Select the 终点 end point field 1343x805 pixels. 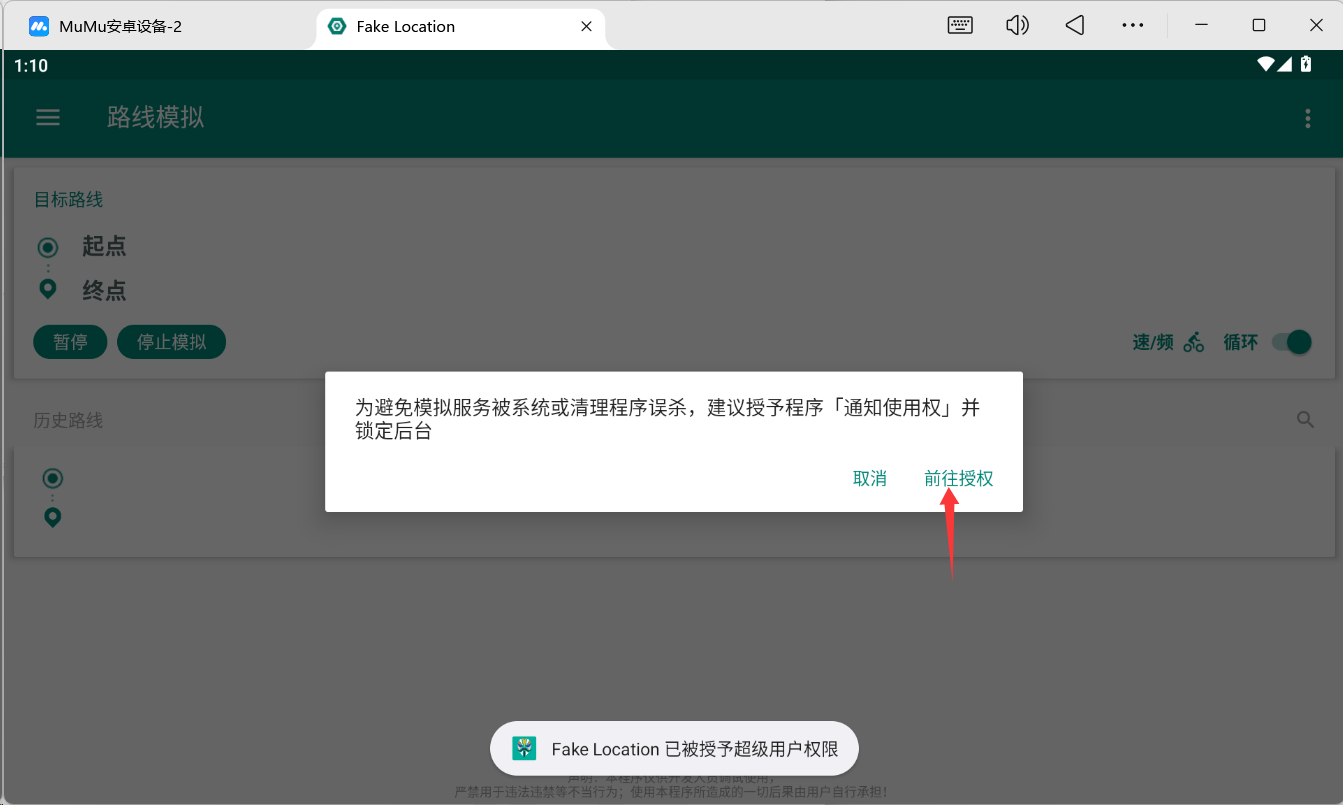pyautogui.click(x=104, y=291)
